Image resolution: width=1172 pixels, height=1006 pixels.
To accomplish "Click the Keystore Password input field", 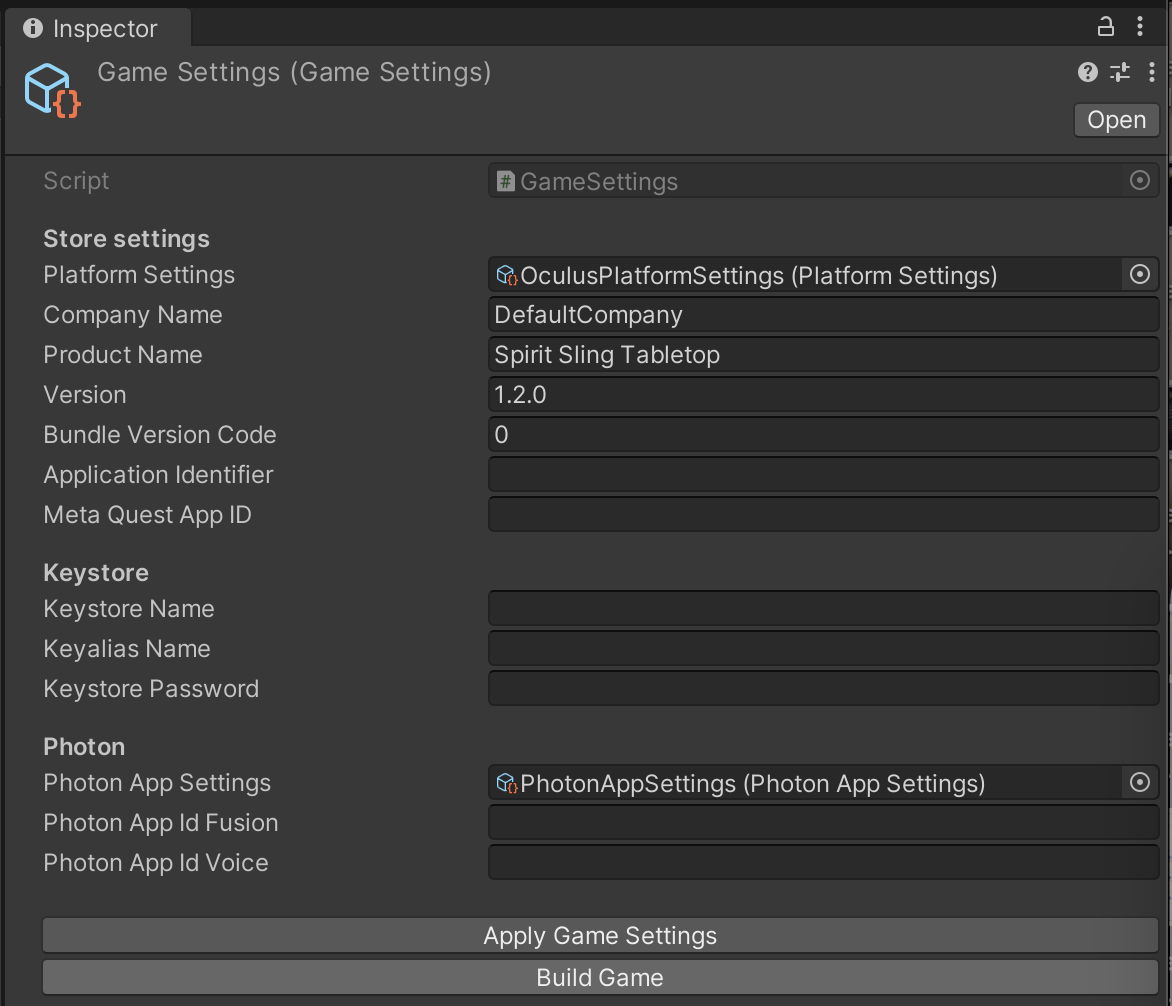I will [x=823, y=688].
